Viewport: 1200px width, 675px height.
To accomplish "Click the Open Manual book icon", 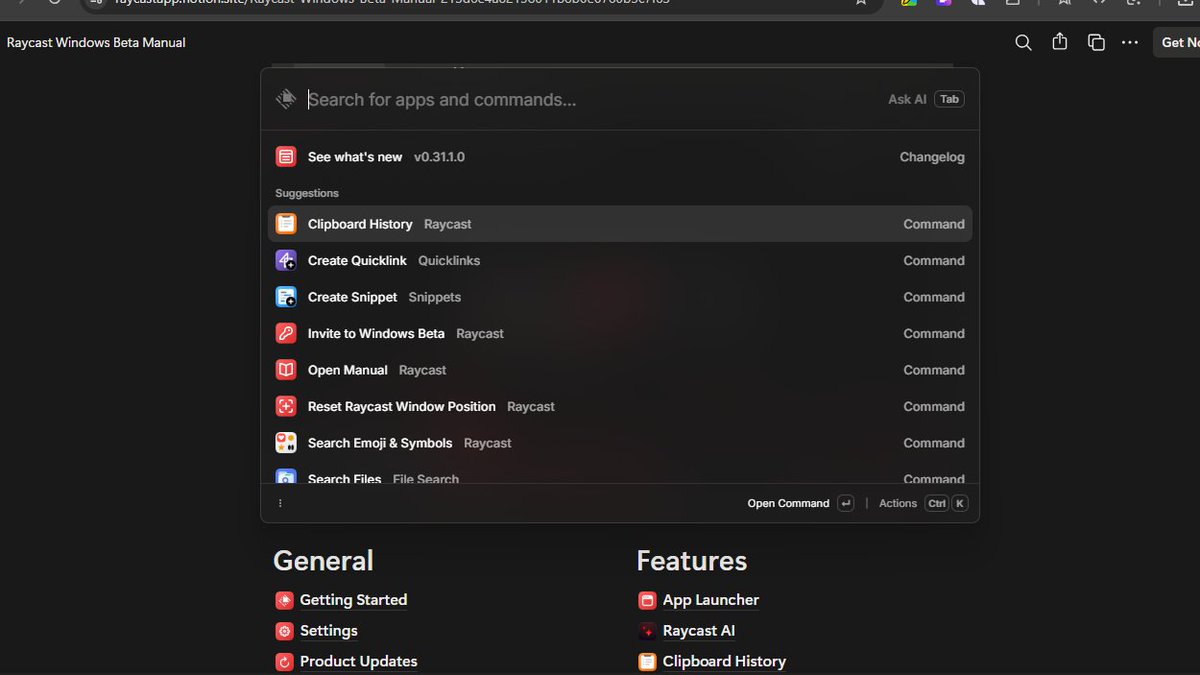I will click(x=286, y=370).
